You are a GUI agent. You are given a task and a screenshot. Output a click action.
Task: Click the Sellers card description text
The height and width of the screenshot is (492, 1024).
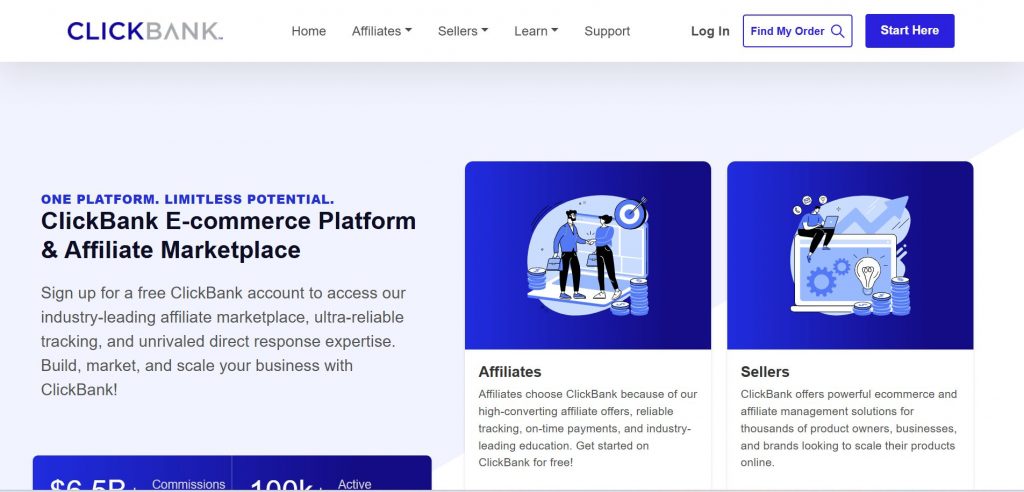848,428
